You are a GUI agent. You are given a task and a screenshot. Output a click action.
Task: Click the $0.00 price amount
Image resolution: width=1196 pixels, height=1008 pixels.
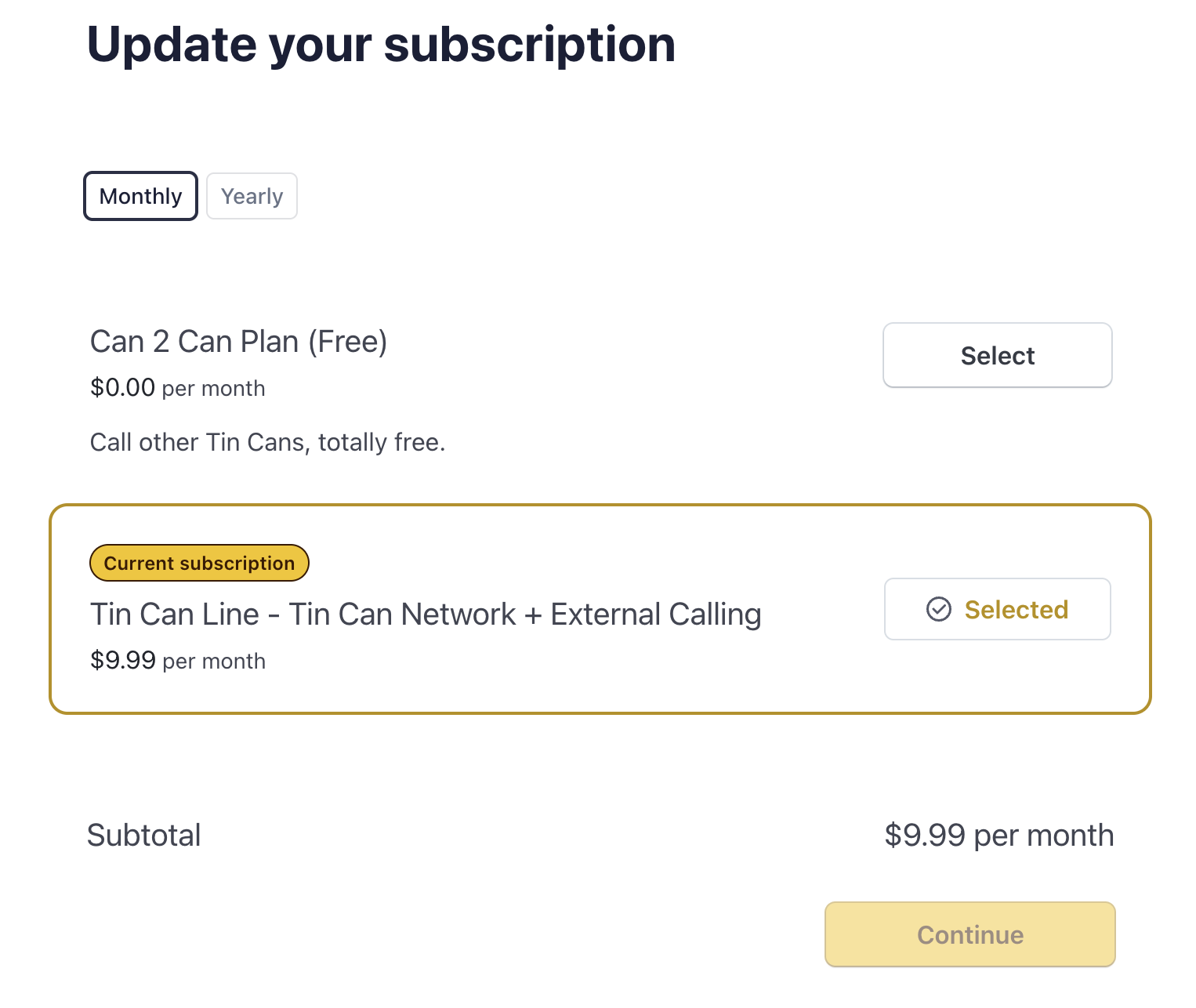tap(122, 387)
